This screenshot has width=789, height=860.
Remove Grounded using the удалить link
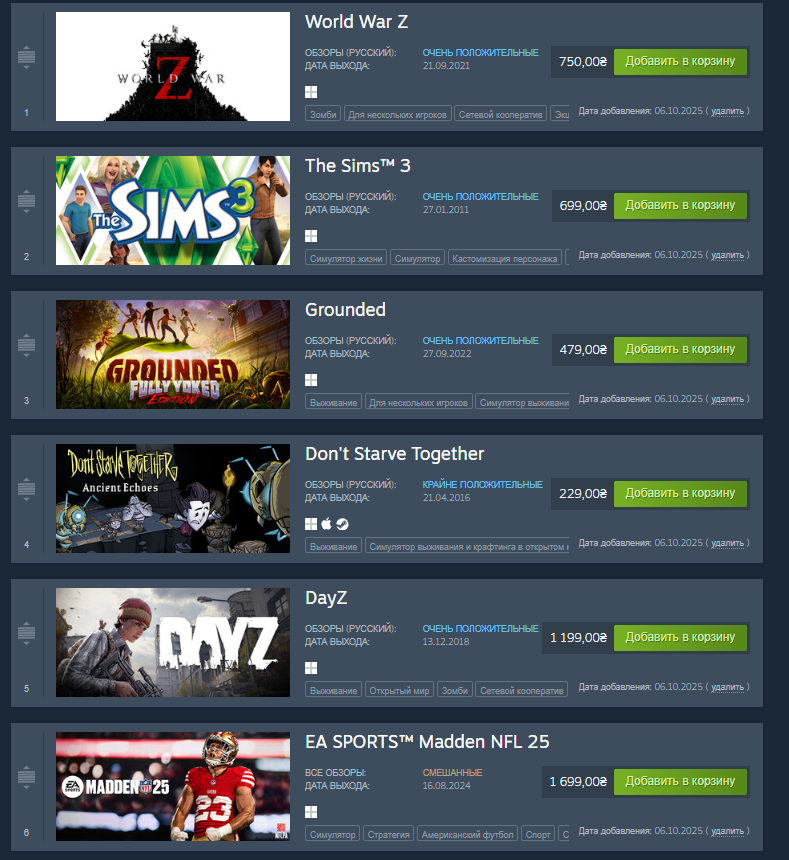[x=727, y=399]
